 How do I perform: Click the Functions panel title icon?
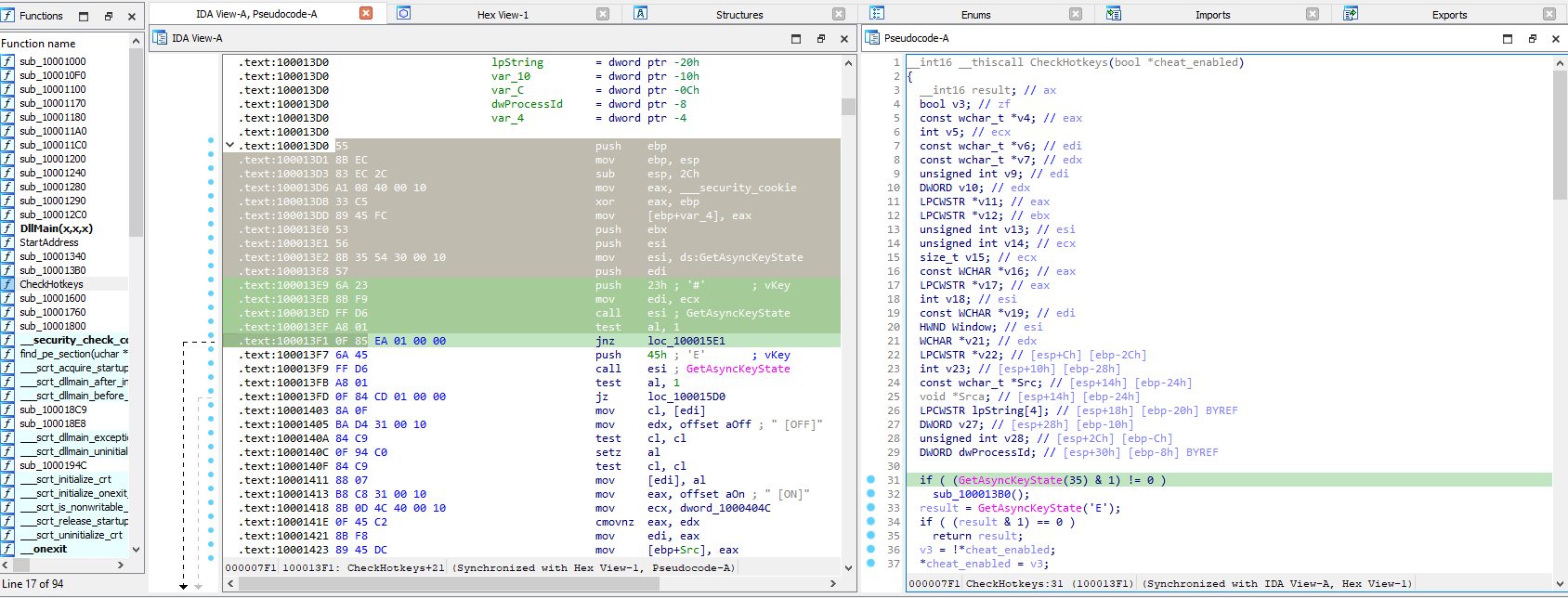(8, 16)
